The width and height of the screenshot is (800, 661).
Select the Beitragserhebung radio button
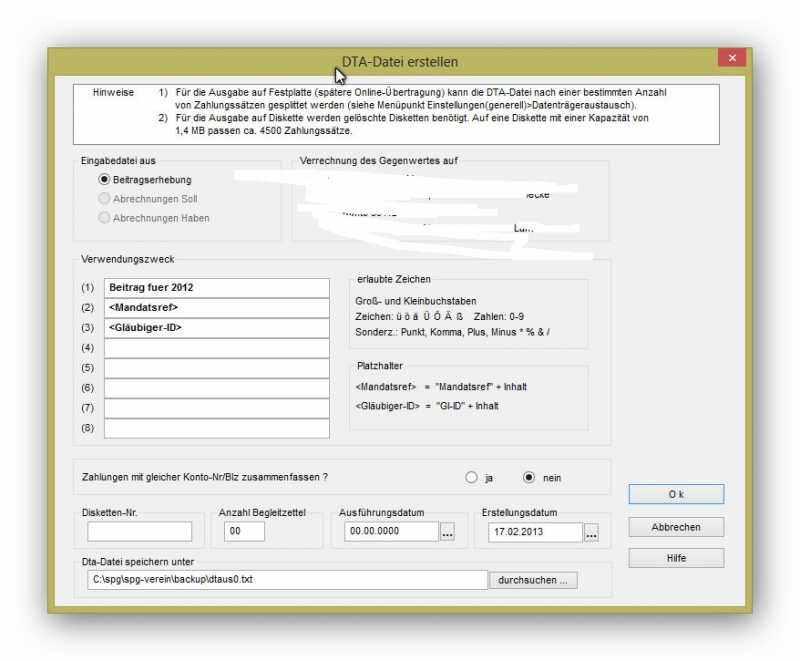104,180
